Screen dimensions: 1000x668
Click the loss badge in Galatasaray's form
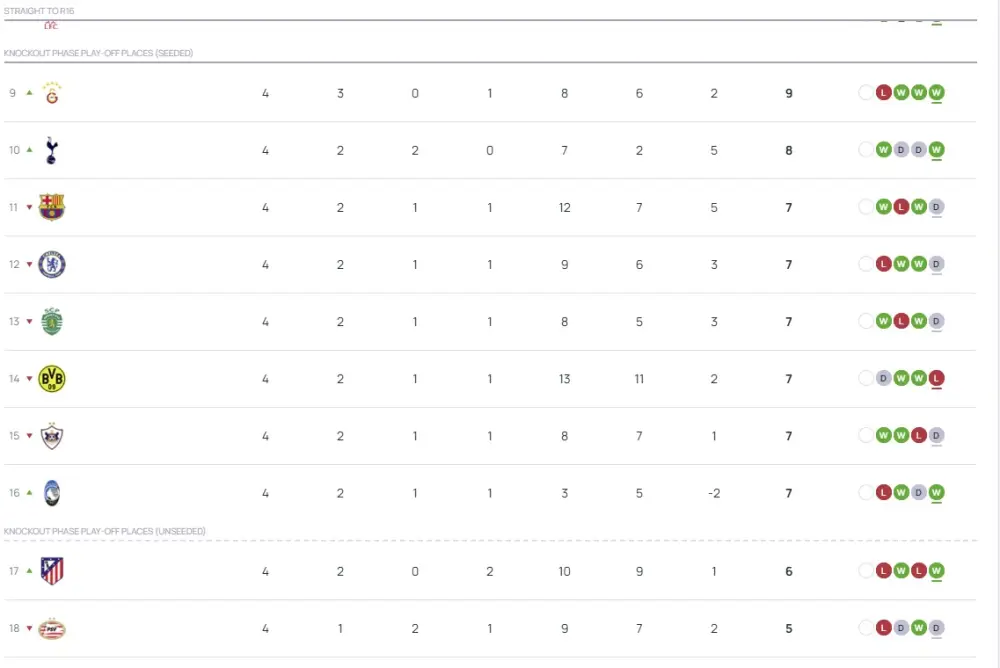(x=883, y=93)
